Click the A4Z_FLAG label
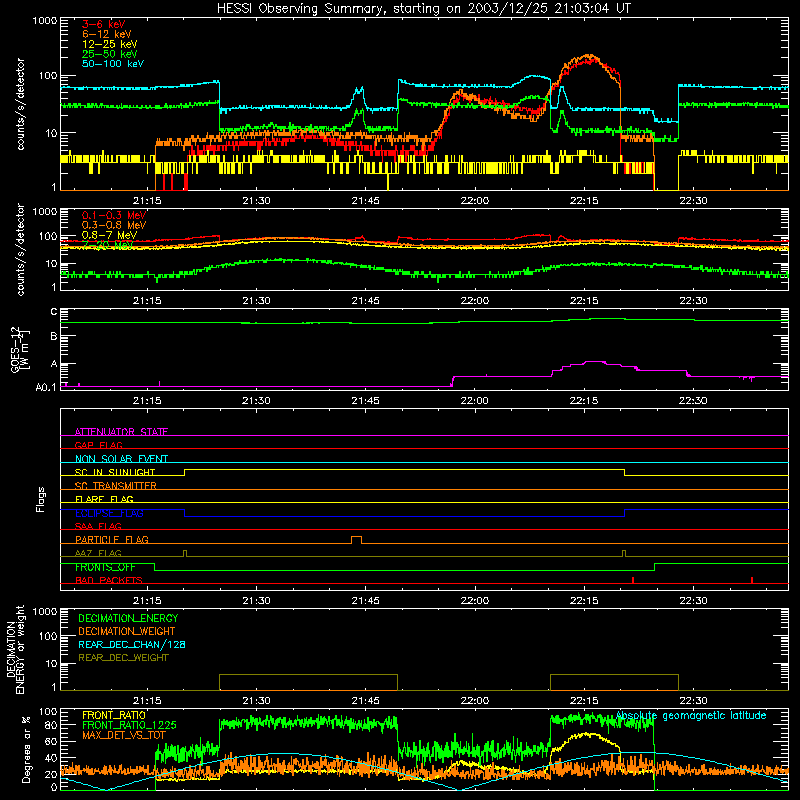 click(98, 553)
